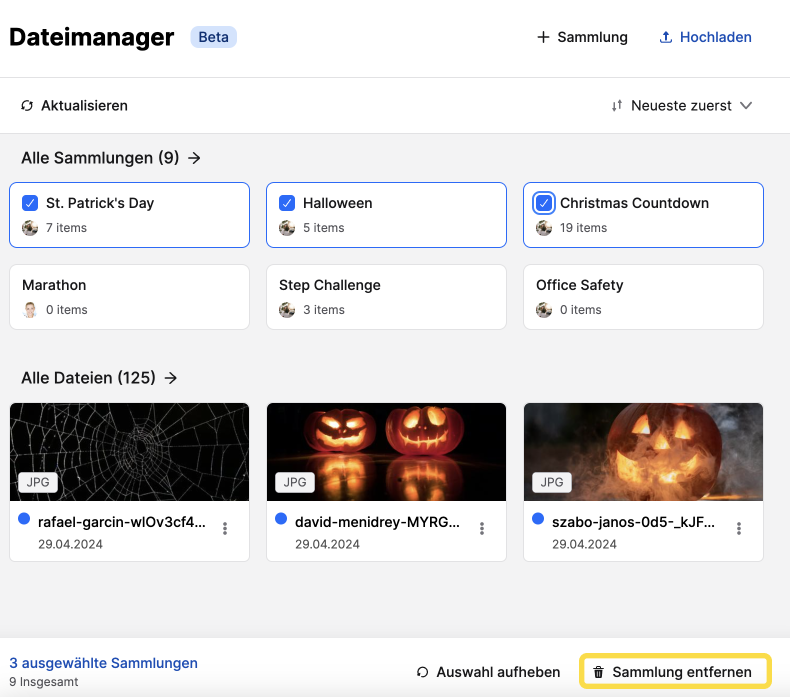Screen dimensions: 790x697
Task: Click the Aktualisieren button
Action: [74, 105]
